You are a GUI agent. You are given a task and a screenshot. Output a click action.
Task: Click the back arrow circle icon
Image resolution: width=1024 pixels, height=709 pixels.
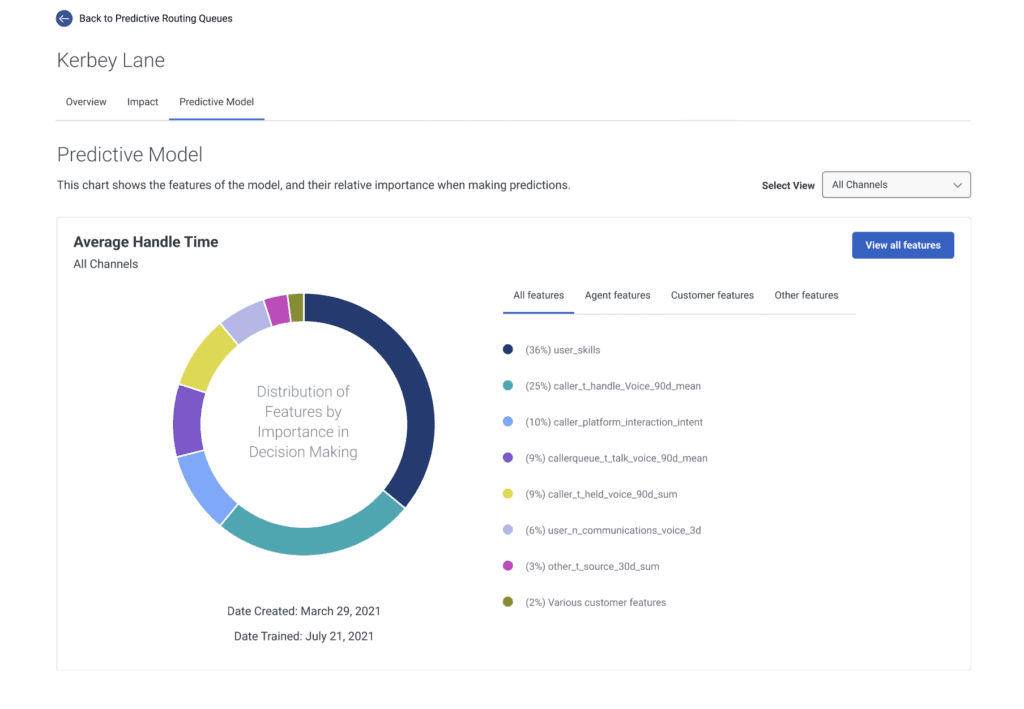point(64,18)
